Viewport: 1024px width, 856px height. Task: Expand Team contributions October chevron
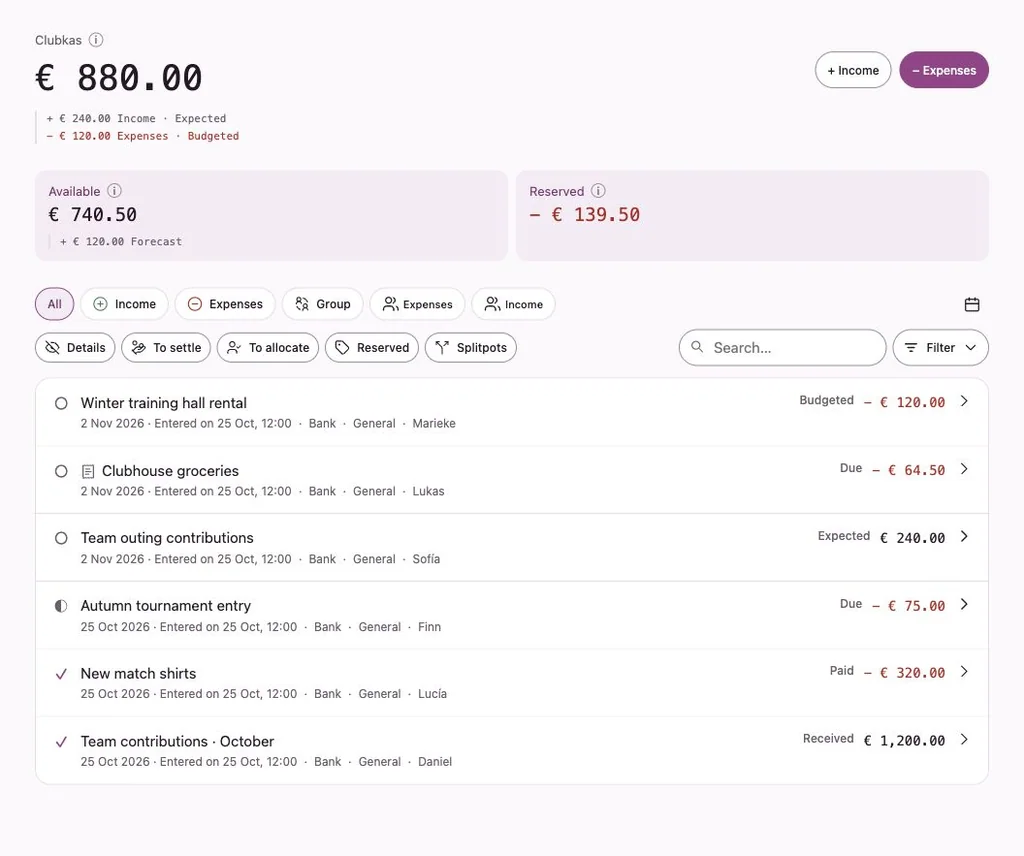(965, 739)
